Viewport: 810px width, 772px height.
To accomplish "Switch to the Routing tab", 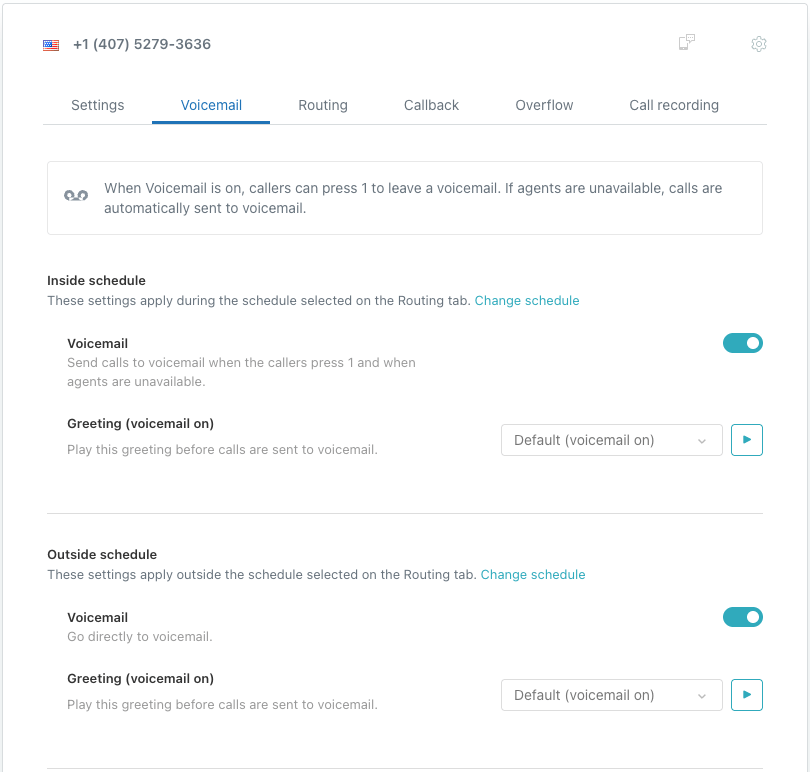I will click(x=323, y=105).
